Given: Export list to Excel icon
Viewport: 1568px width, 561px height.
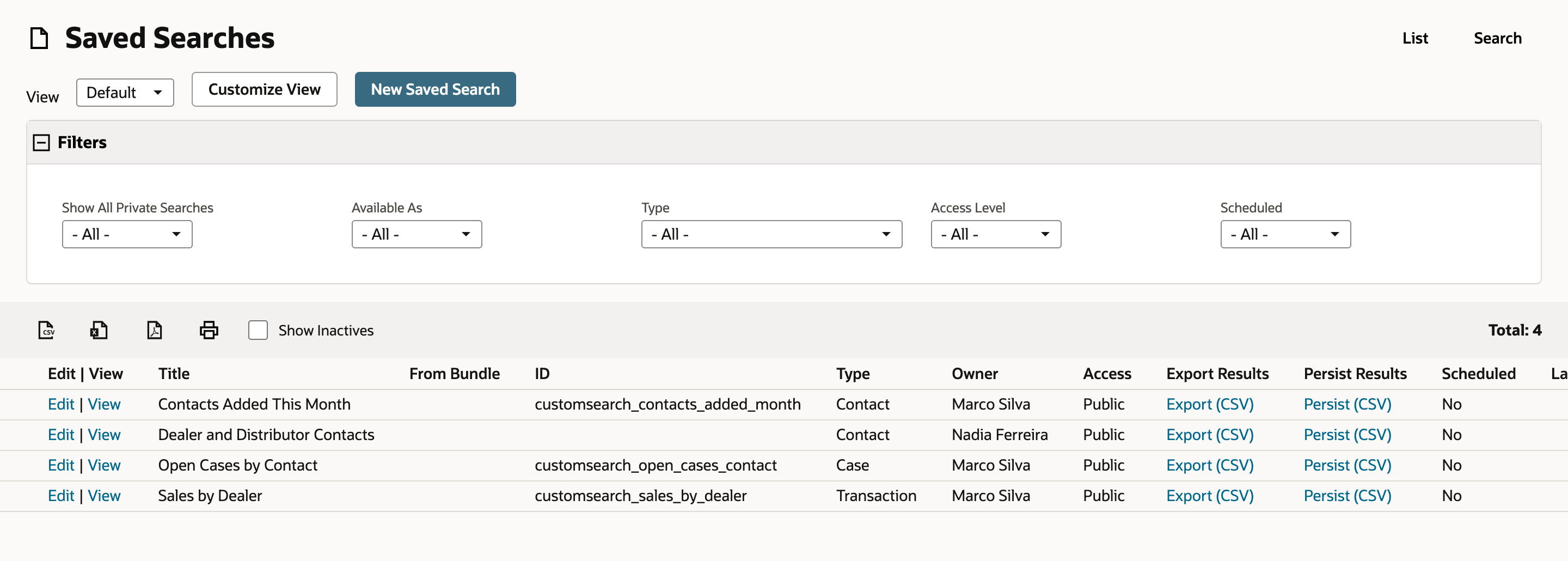Looking at the screenshot, I should (x=99, y=330).
